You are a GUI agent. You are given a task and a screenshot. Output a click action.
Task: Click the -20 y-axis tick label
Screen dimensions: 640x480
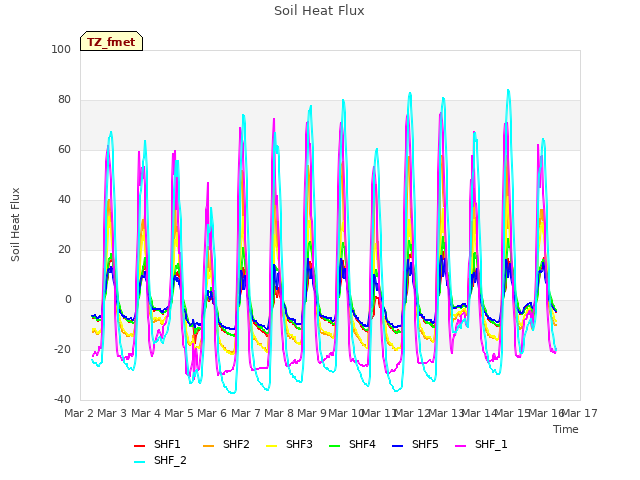point(62,349)
